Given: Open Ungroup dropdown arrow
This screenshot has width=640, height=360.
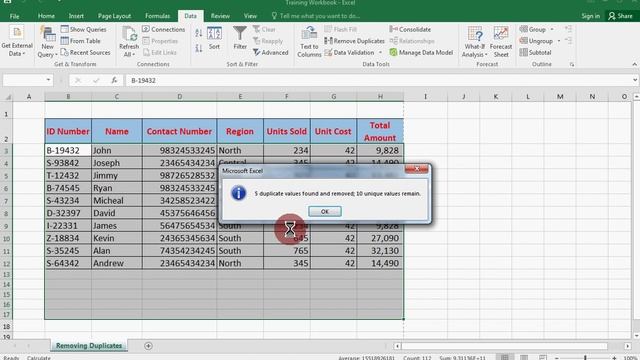Looking at the screenshot, I should coord(559,41).
